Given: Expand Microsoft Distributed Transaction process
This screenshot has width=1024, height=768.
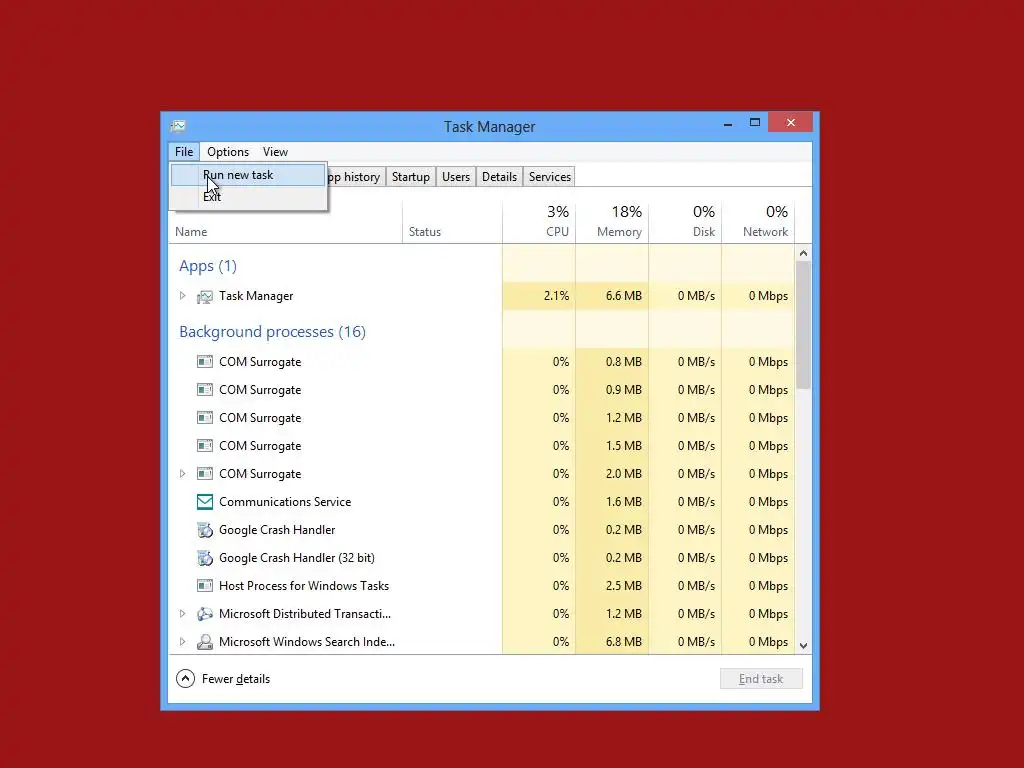Looking at the screenshot, I should pos(182,614).
